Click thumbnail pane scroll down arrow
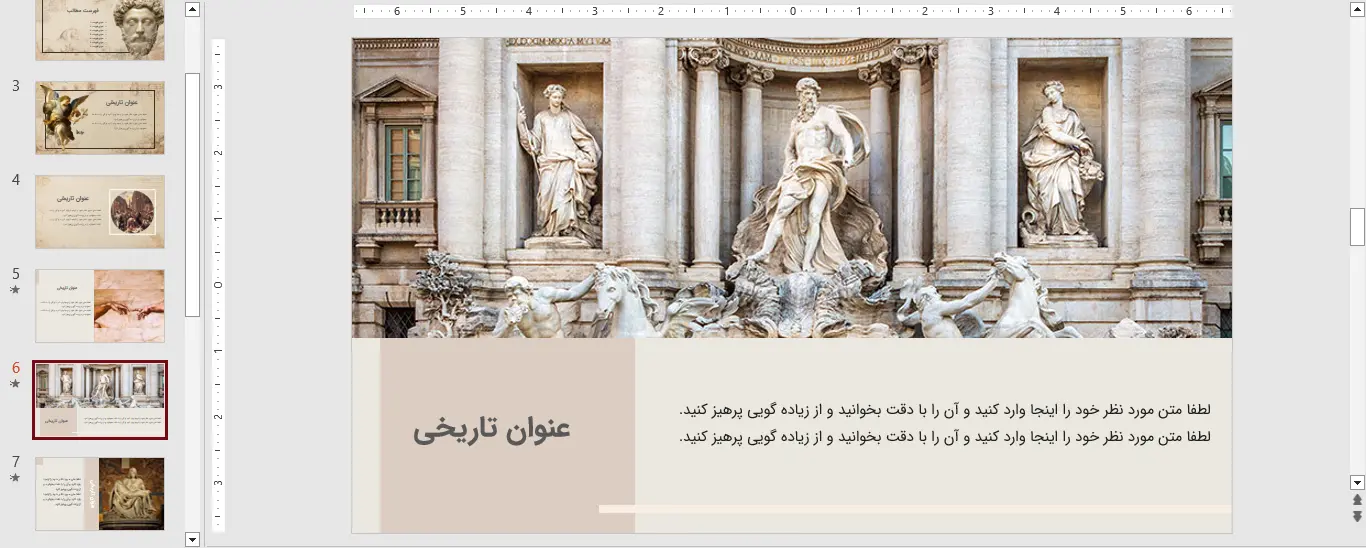The width and height of the screenshot is (1366, 548). coord(193,539)
